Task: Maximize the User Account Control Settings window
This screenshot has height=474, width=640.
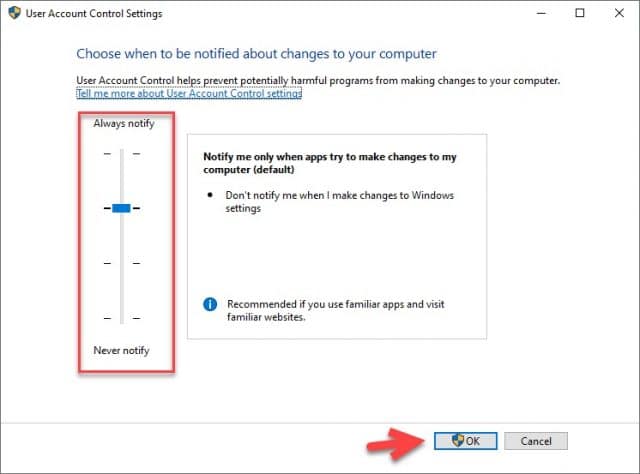Action: click(x=581, y=14)
